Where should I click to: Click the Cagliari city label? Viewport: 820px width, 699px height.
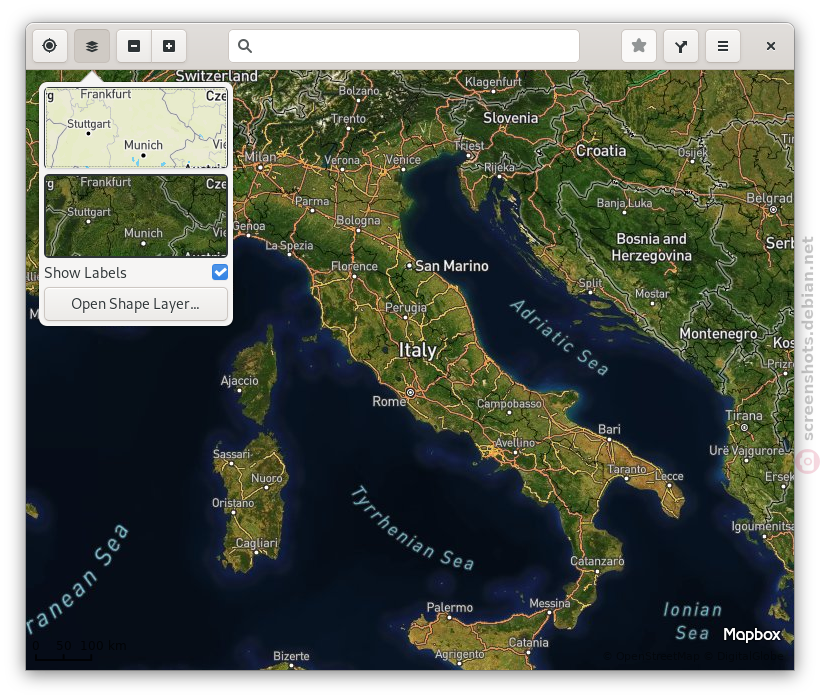[256, 543]
